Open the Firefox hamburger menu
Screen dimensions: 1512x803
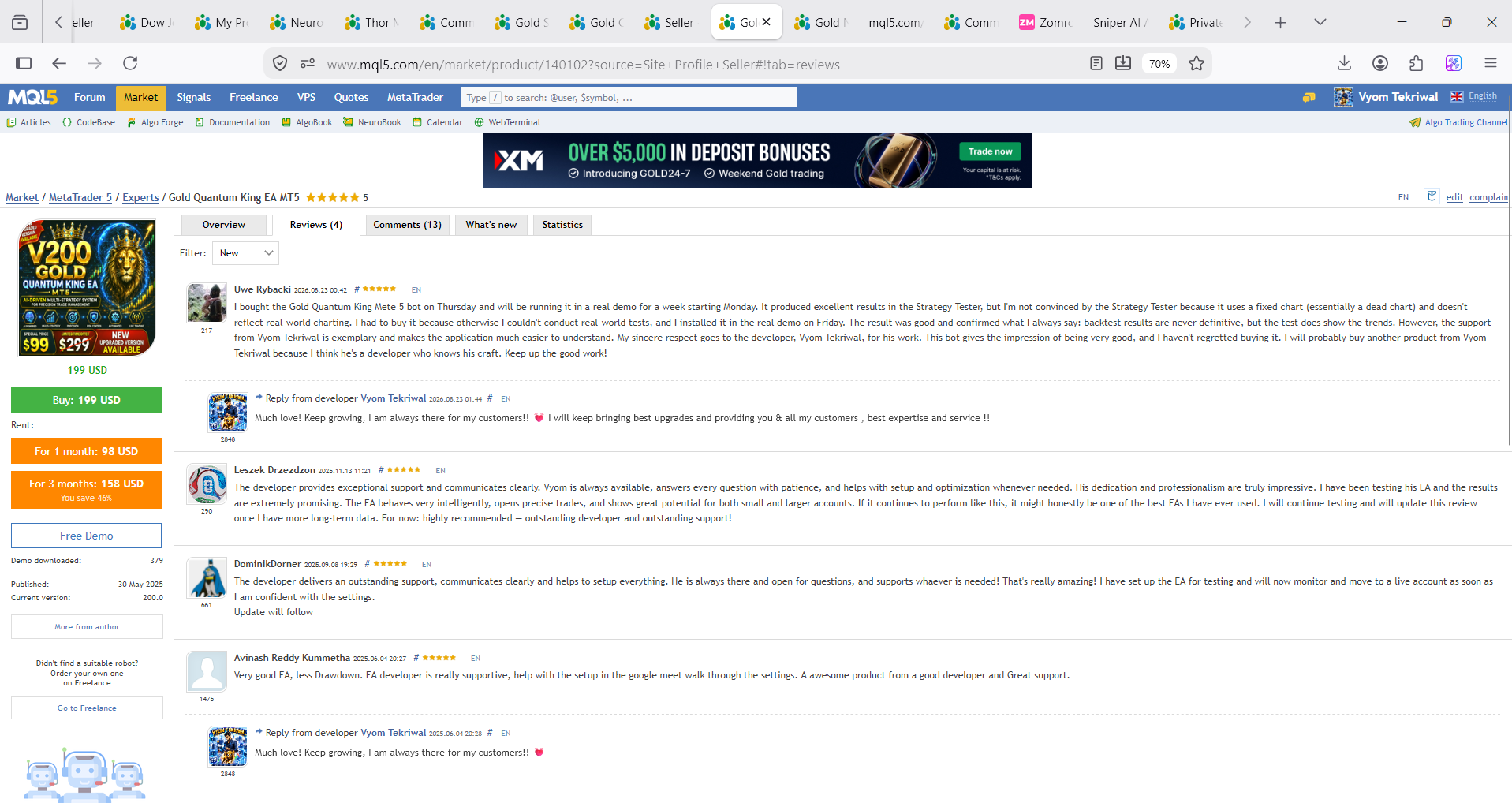pyautogui.click(x=1490, y=63)
